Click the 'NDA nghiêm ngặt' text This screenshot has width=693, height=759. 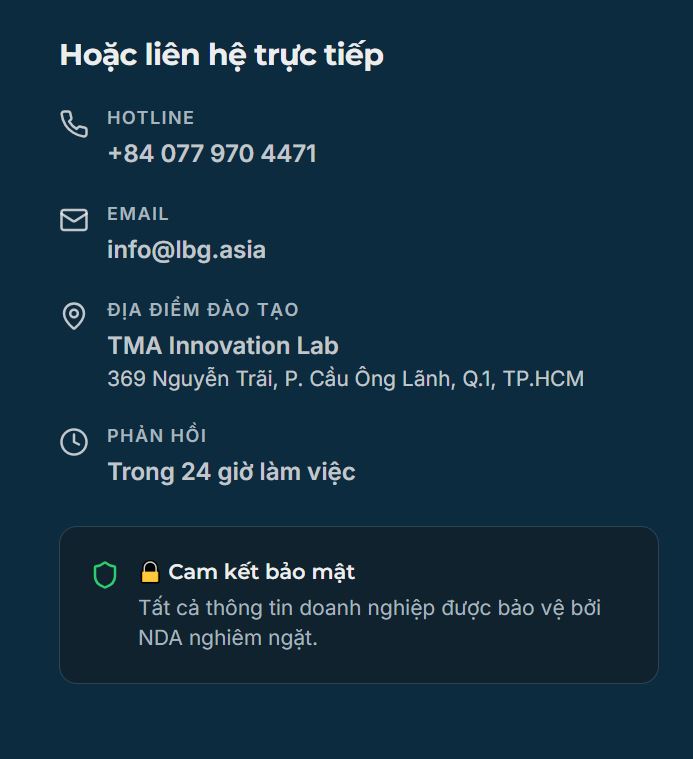point(228,638)
